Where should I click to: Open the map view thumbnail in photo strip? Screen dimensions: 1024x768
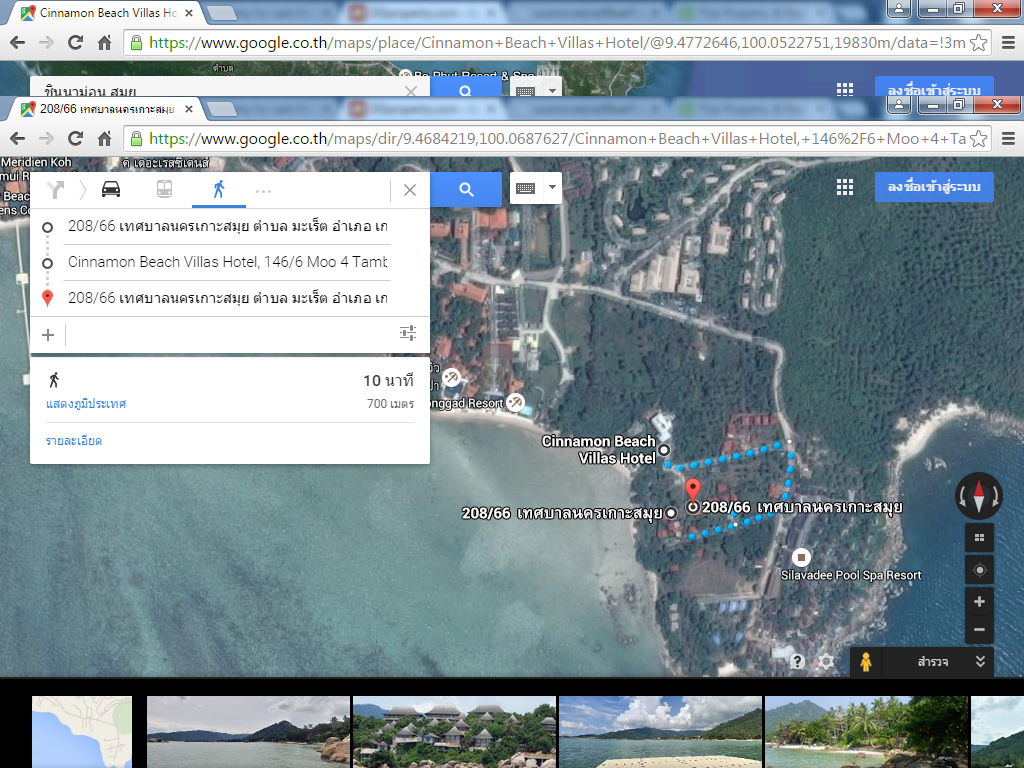coord(82,731)
